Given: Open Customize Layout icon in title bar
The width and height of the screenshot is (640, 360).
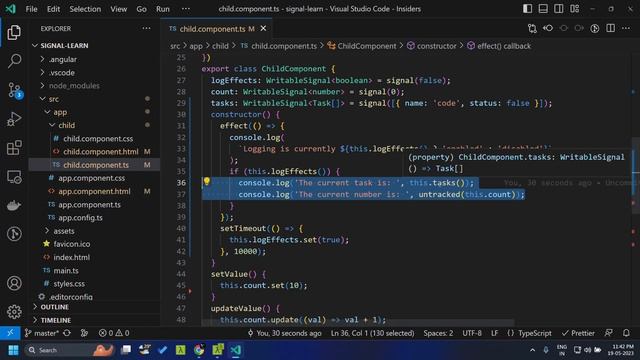Looking at the screenshot, I should pyautogui.click(x=575, y=9).
